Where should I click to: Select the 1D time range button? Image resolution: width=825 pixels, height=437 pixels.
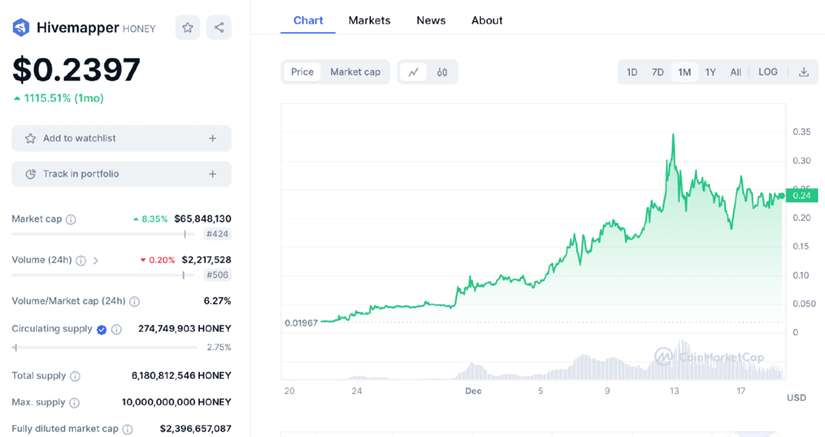[632, 72]
